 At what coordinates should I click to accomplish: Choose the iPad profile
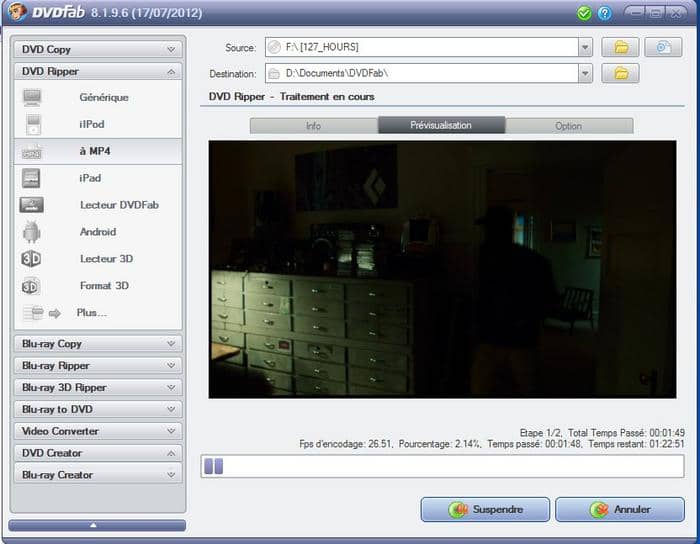pos(98,179)
